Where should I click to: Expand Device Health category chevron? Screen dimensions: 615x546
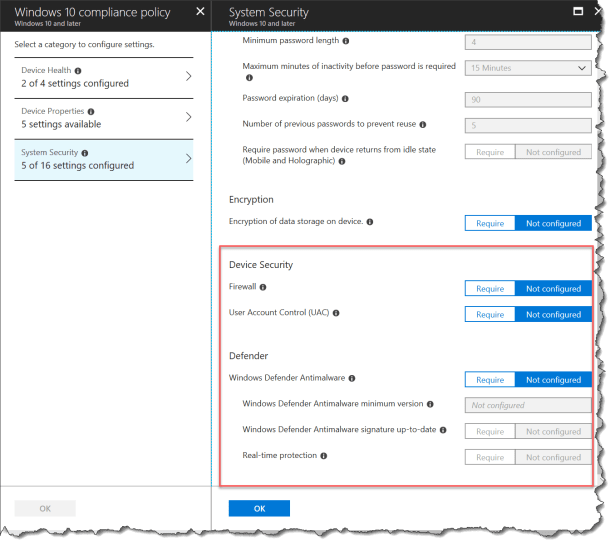click(x=189, y=76)
